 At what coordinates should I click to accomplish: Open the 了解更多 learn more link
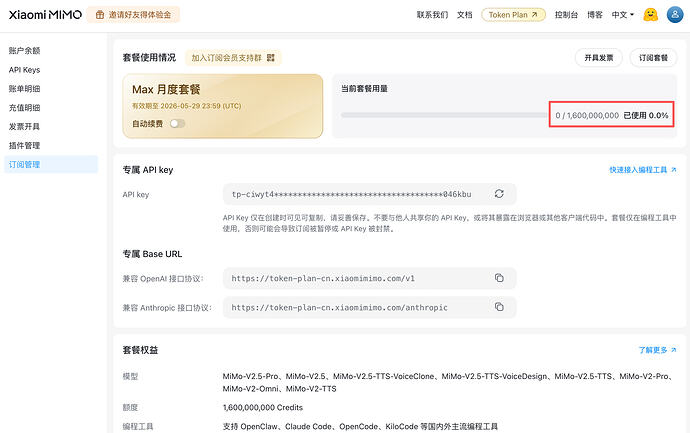pyautogui.click(x=657, y=350)
